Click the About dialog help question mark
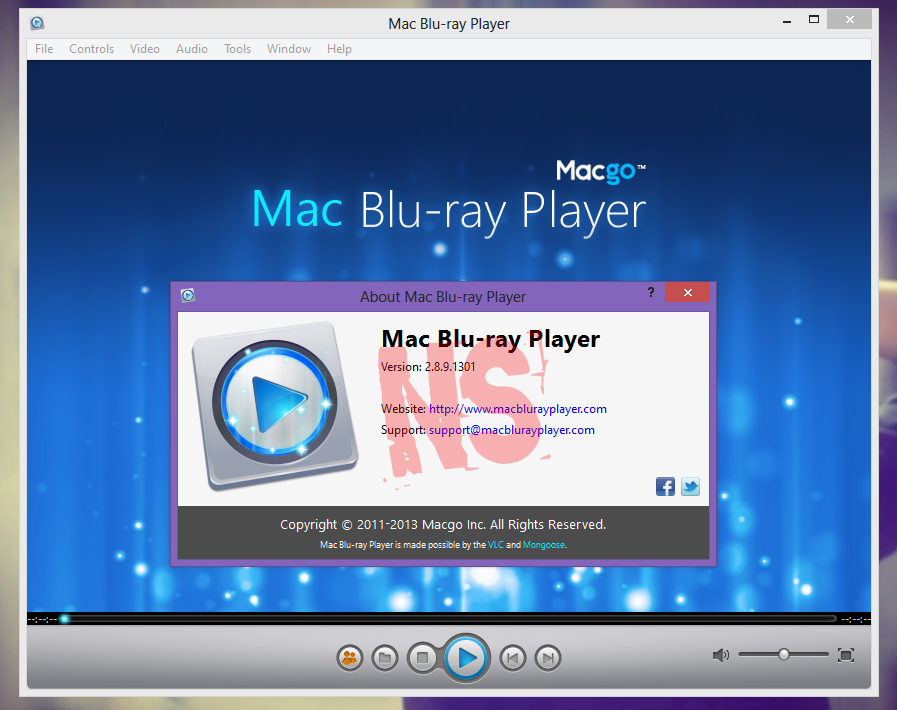The height and width of the screenshot is (710, 897). coord(650,292)
